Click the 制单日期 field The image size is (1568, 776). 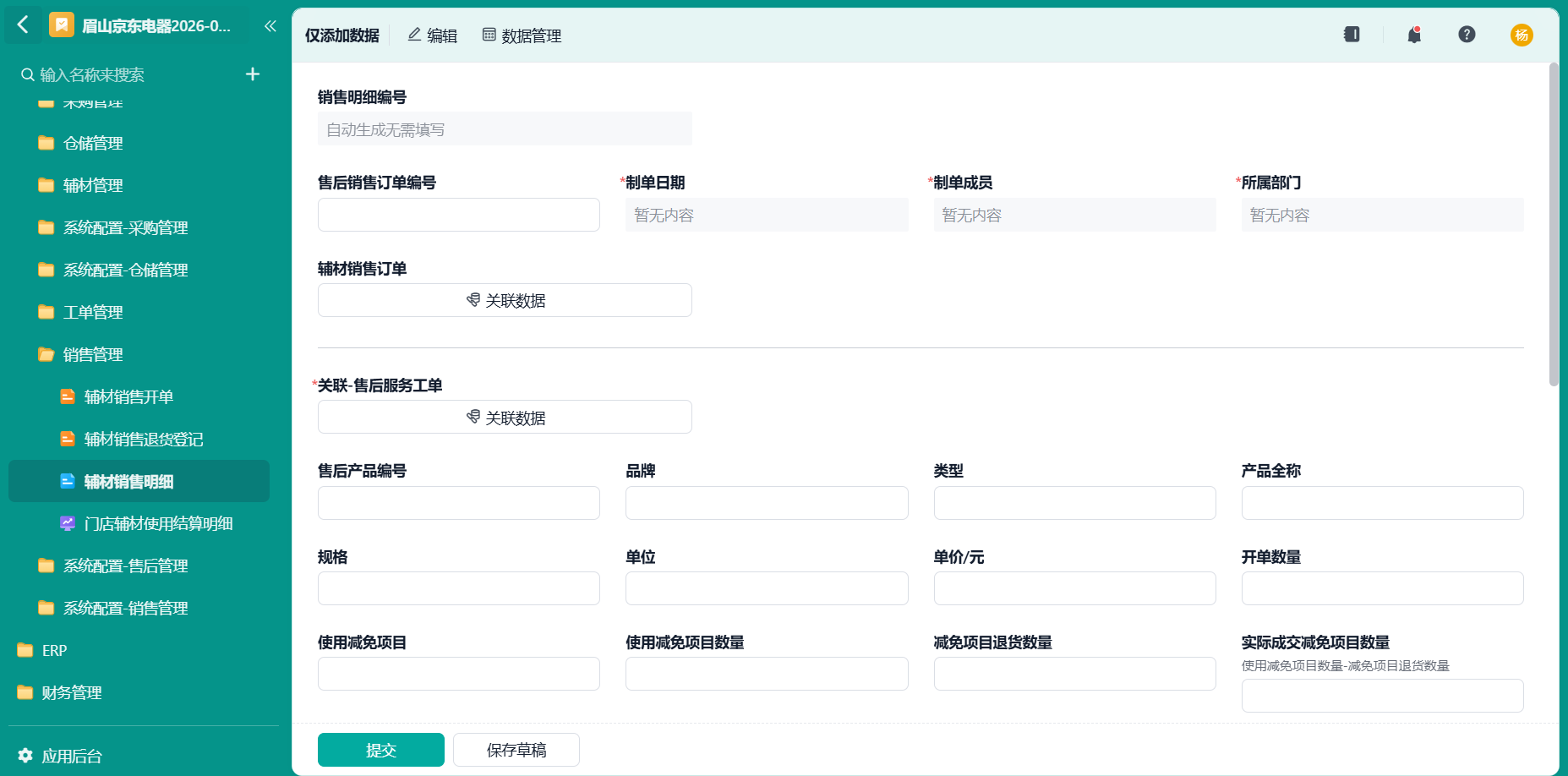coord(767,215)
